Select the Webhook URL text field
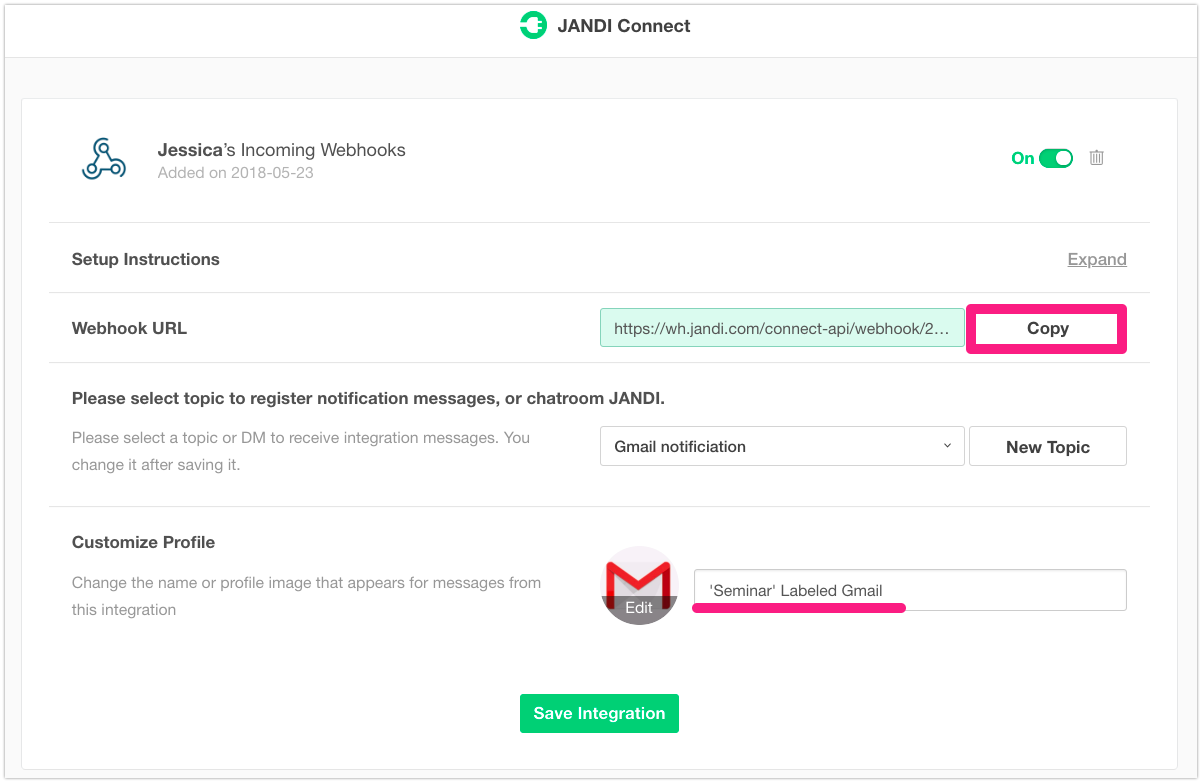 tap(782, 328)
